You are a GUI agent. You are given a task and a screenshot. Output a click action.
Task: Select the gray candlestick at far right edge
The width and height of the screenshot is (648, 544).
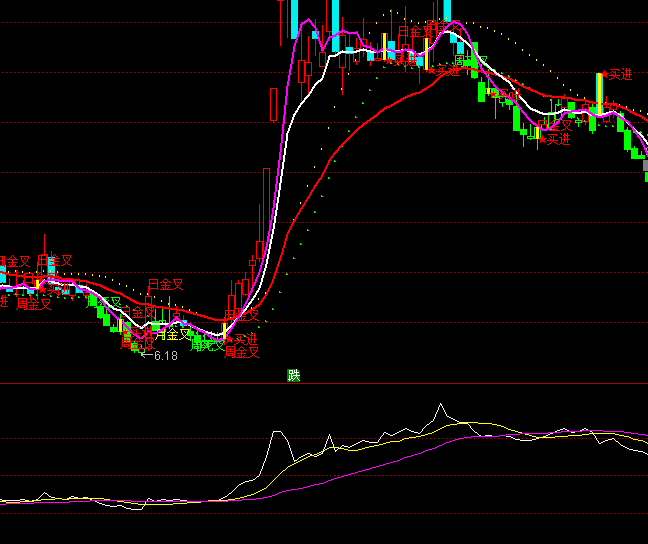click(x=645, y=167)
